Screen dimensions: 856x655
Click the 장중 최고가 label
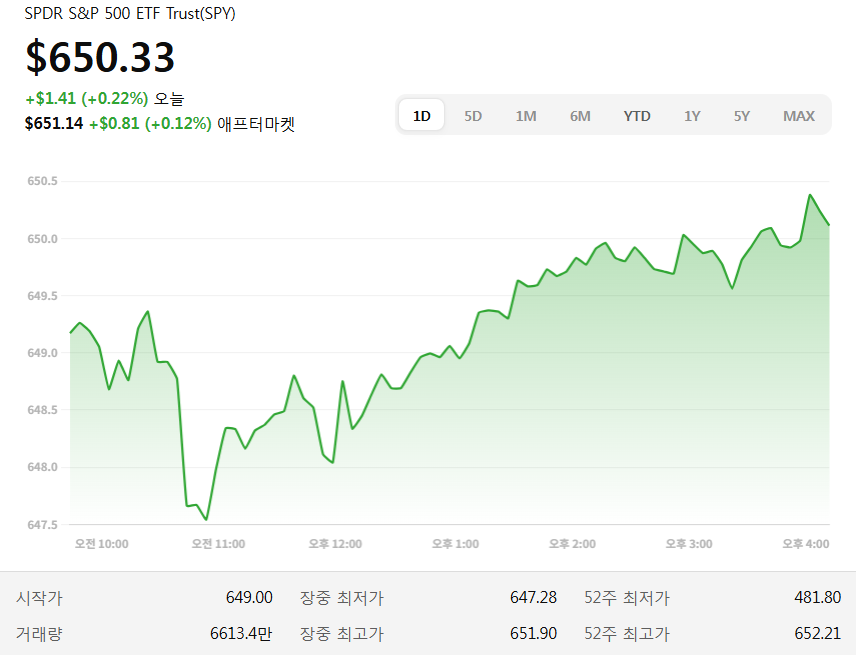click(342, 634)
